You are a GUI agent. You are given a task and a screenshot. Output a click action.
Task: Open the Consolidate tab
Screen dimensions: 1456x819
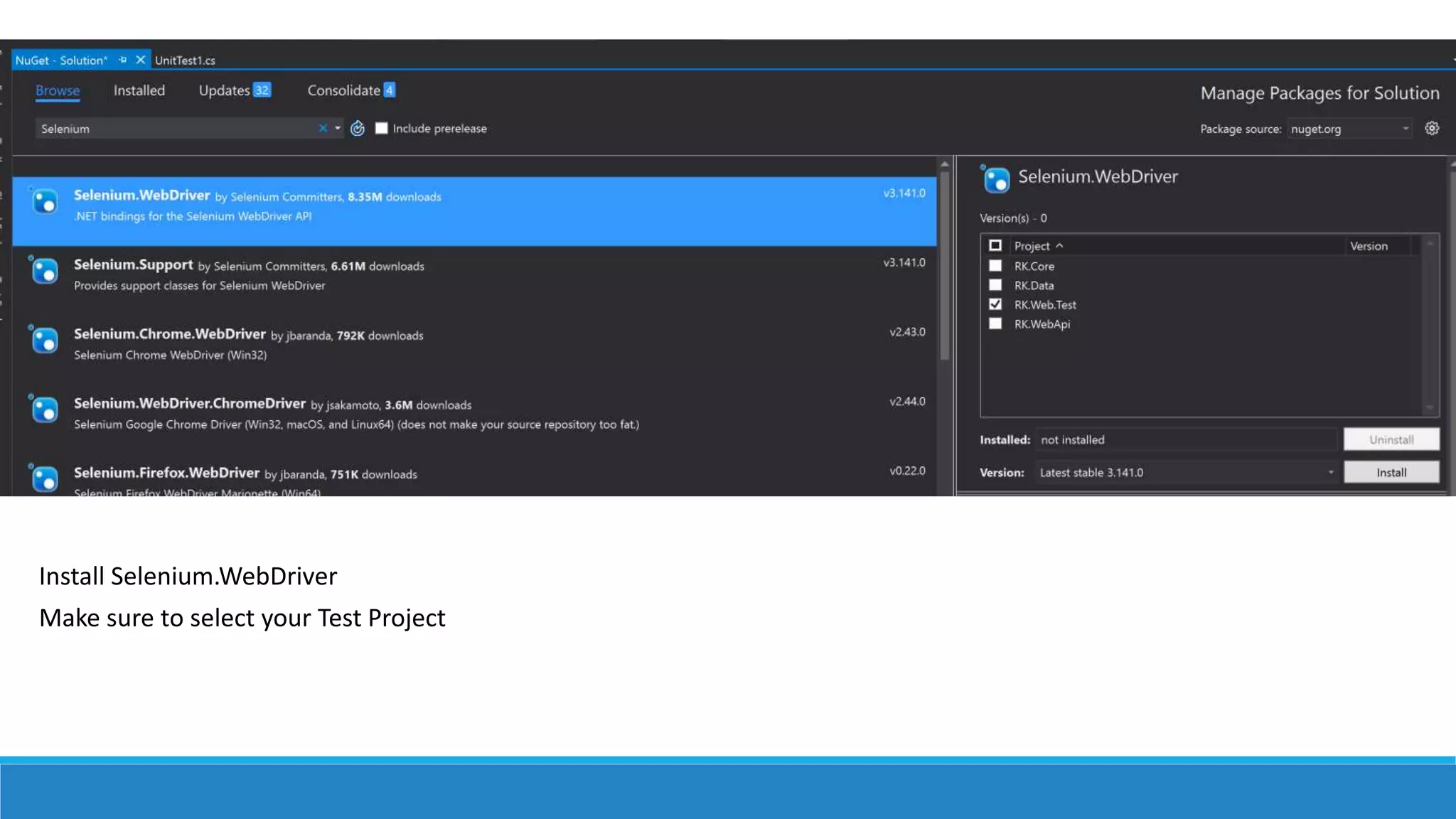351,90
